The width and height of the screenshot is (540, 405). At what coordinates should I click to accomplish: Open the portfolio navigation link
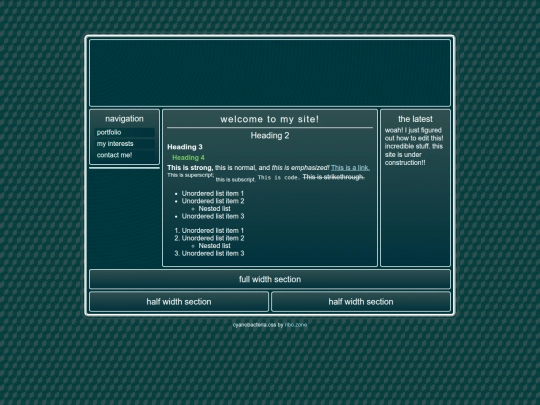tap(124, 133)
